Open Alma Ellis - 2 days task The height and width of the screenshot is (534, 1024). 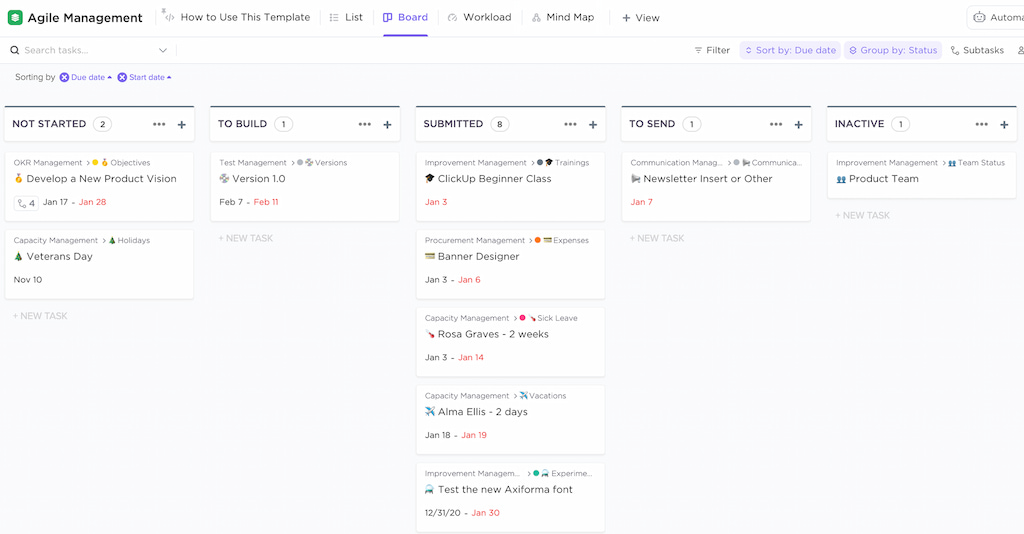483,412
